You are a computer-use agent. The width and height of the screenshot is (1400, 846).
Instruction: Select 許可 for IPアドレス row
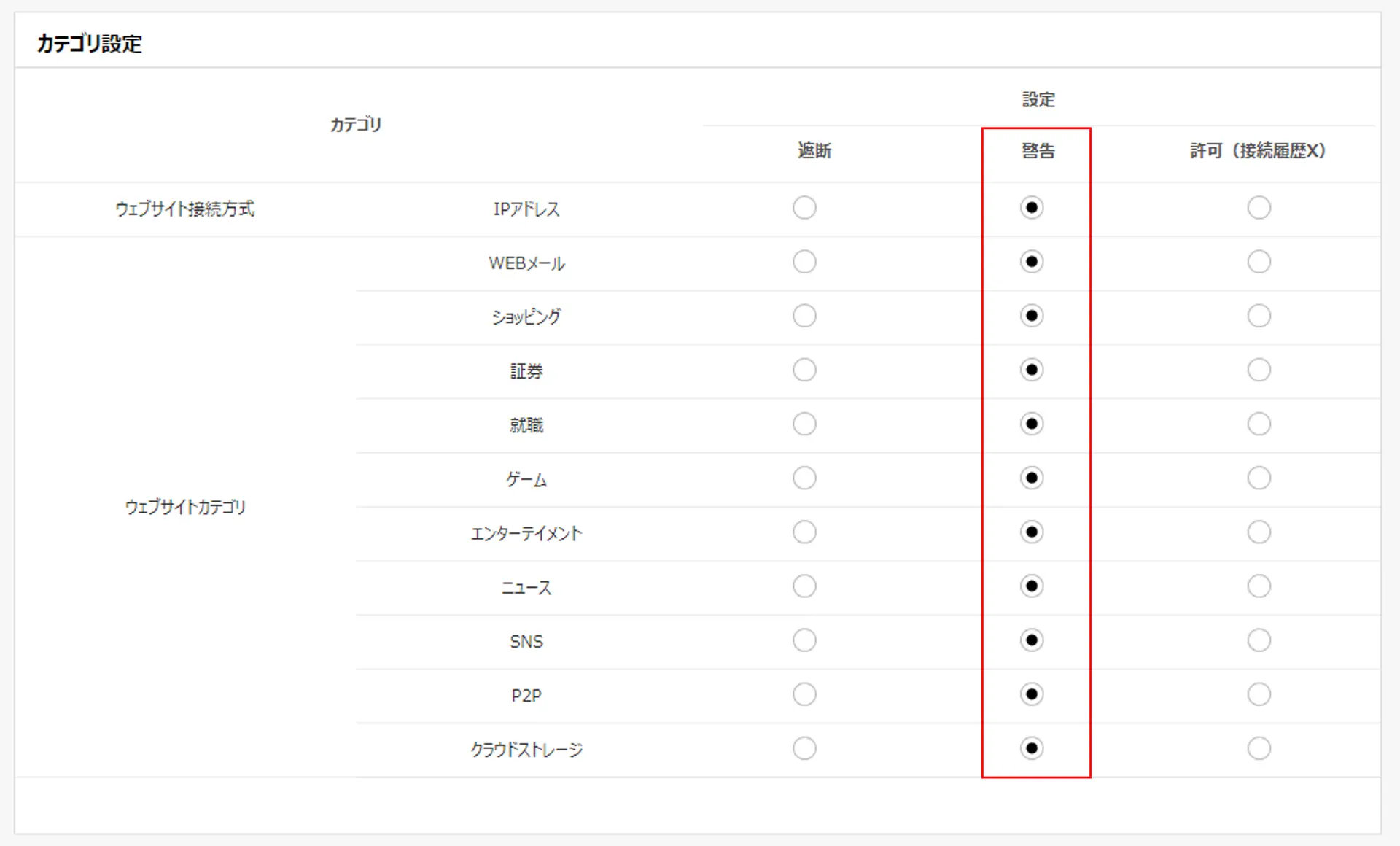[1259, 208]
